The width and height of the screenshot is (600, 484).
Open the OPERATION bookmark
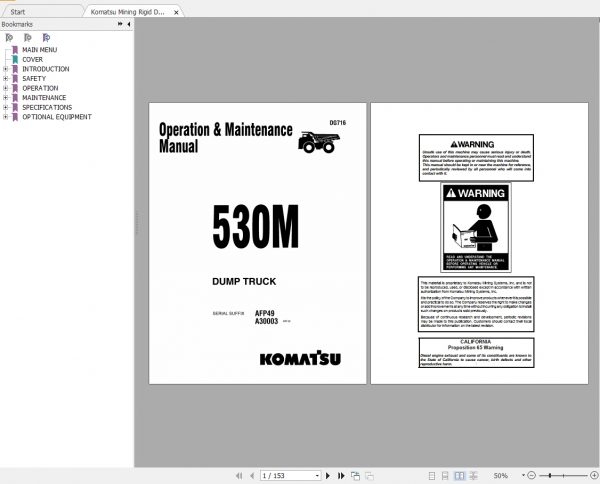[x=40, y=88]
